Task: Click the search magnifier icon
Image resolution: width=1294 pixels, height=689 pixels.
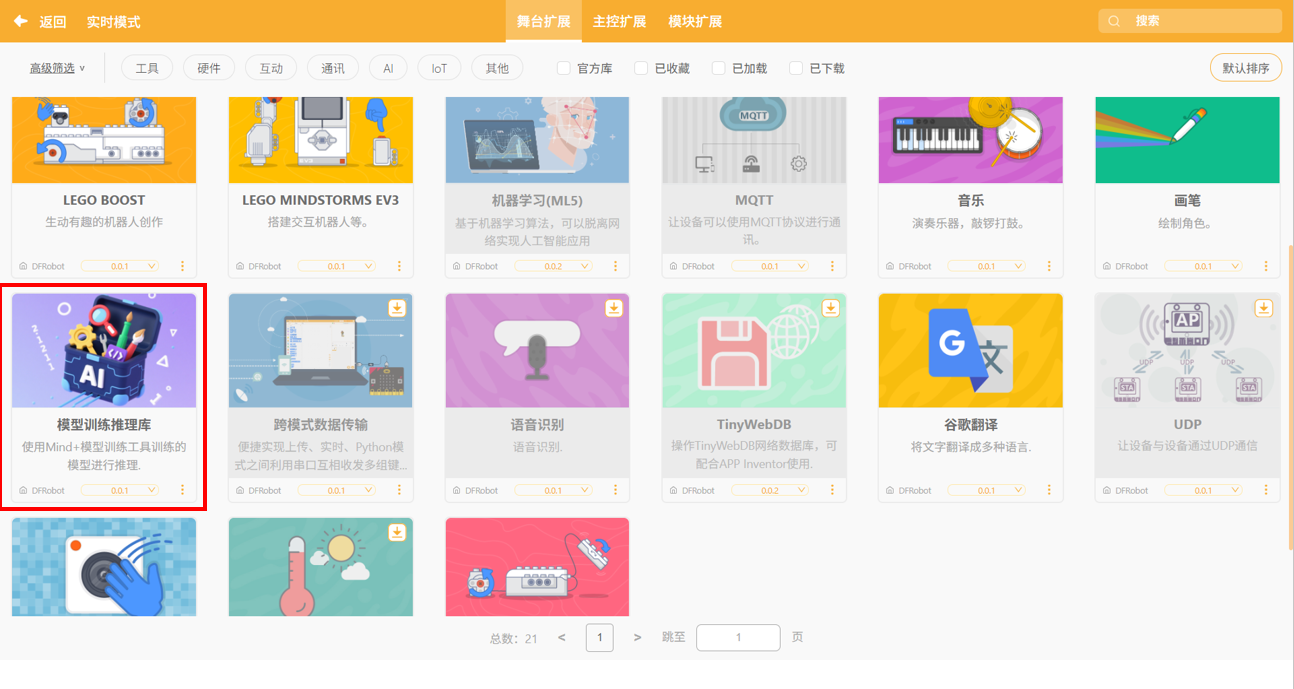Action: 1115,21
